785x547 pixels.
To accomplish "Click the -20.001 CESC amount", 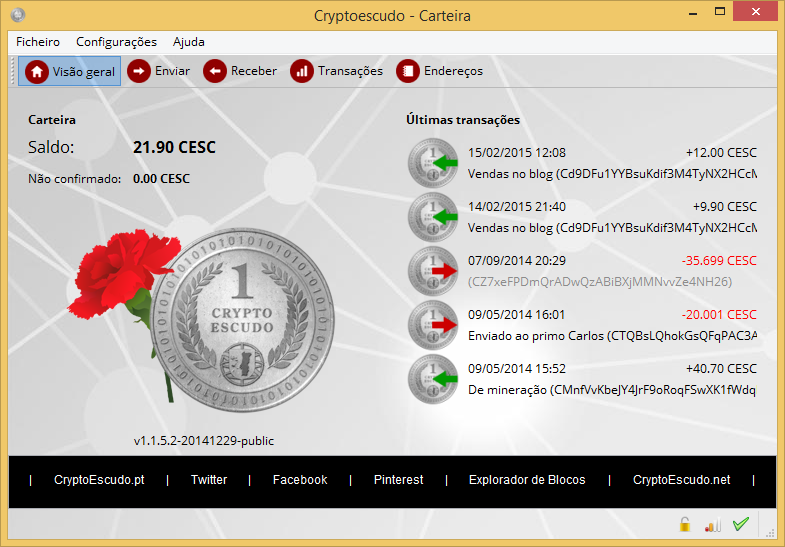I will tap(719, 315).
